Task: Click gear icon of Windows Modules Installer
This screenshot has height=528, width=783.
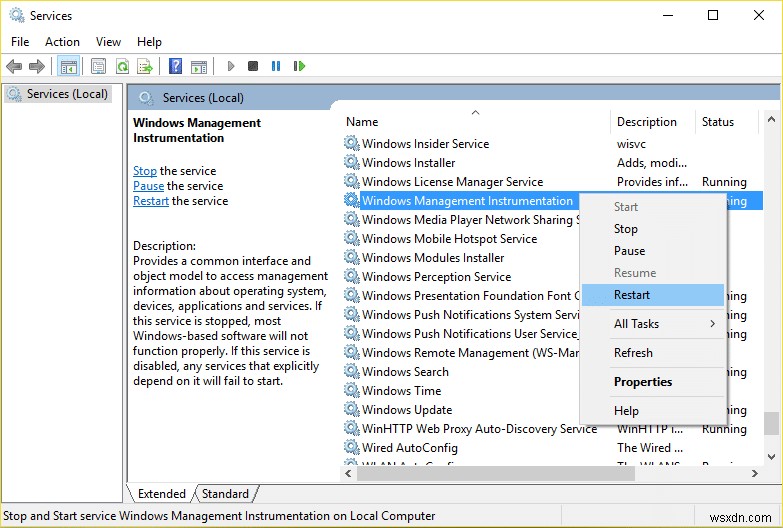Action: [x=352, y=257]
